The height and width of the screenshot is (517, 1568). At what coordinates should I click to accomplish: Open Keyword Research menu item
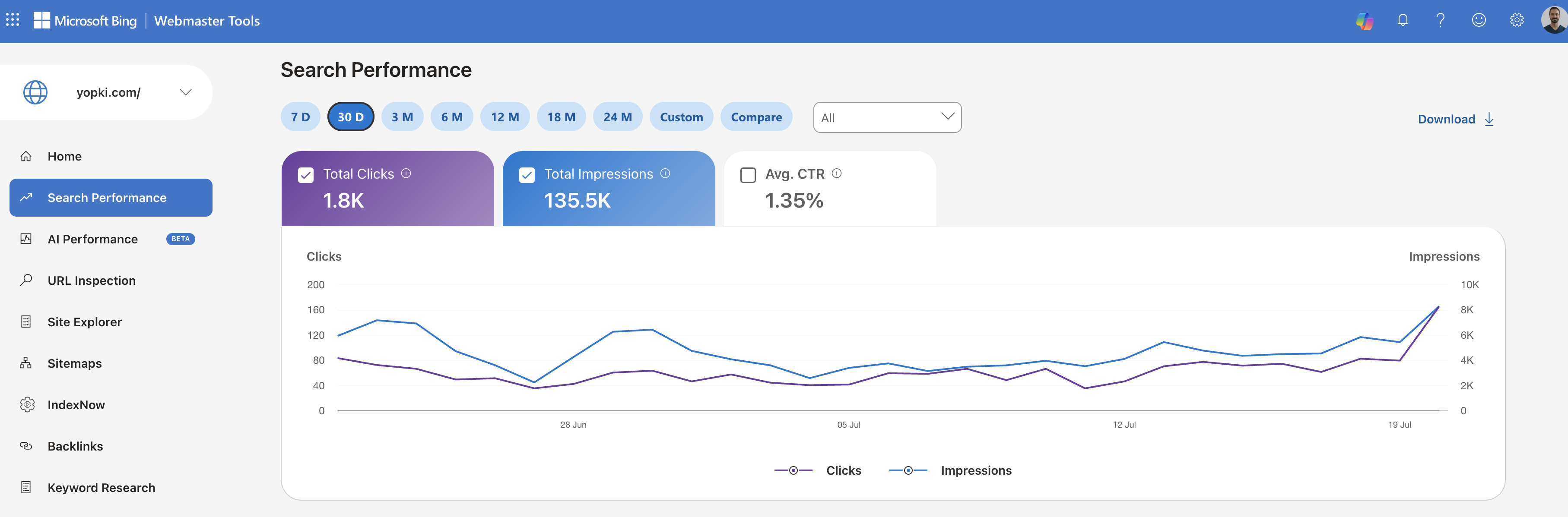[111, 487]
